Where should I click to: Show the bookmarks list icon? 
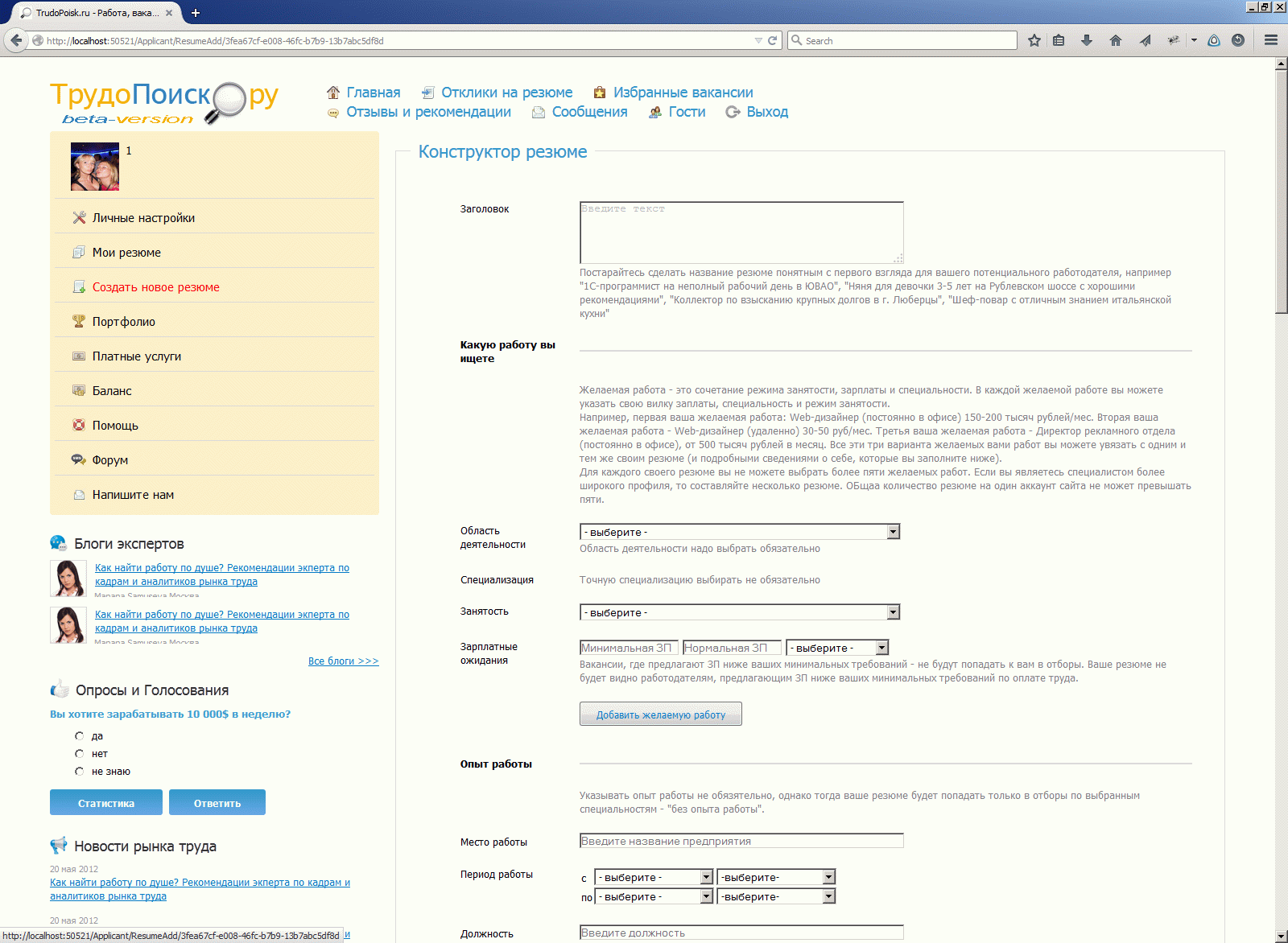tap(1059, 40)
